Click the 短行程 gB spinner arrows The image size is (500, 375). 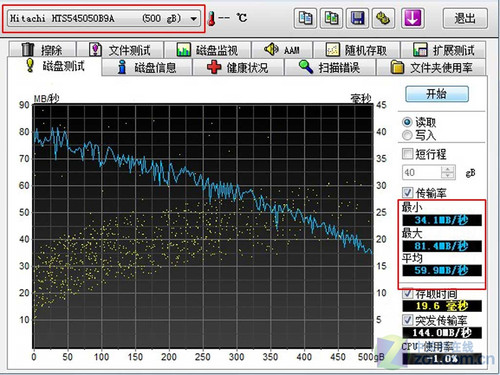tap(447, 172)
